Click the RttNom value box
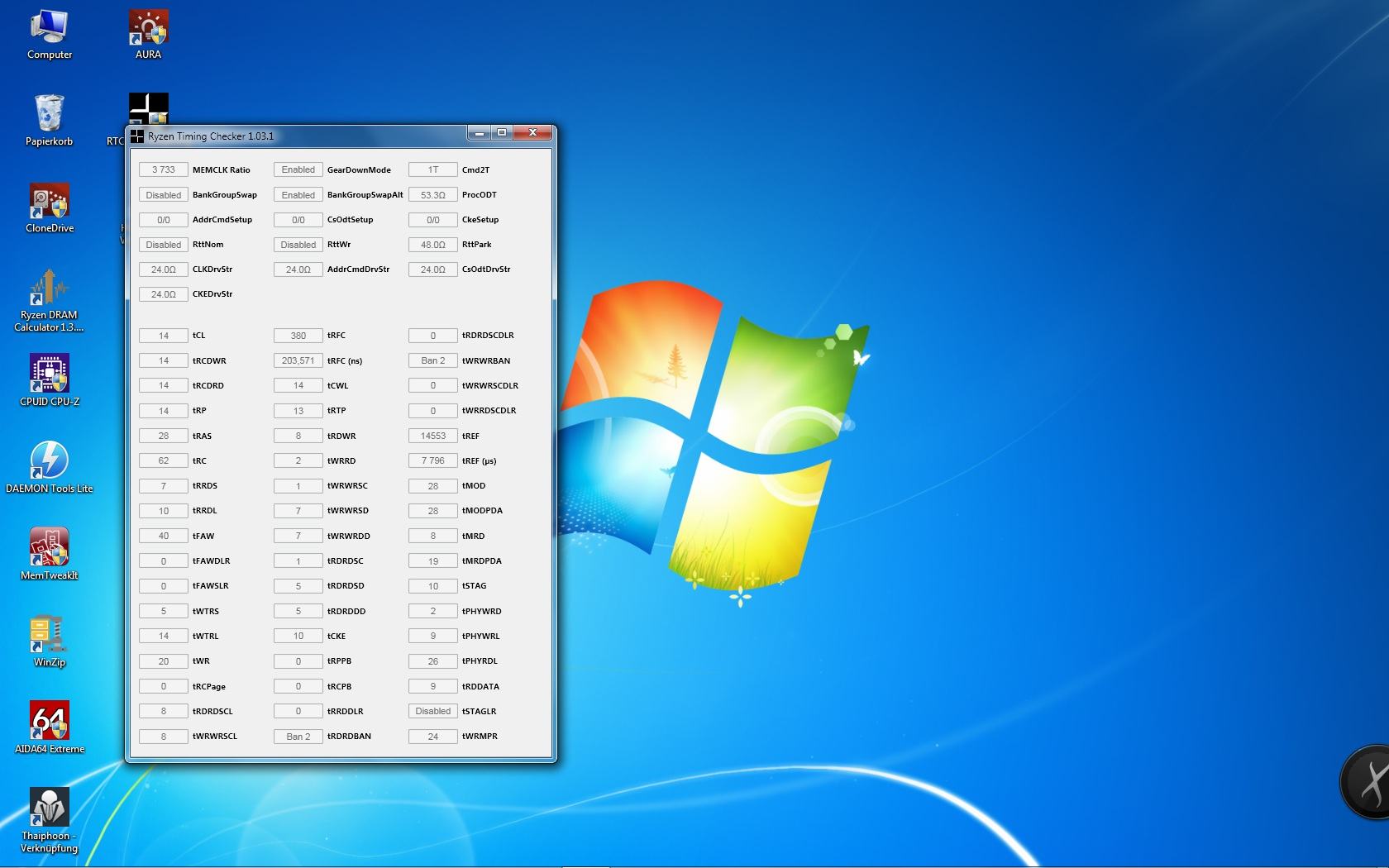 tap(164, 245)
